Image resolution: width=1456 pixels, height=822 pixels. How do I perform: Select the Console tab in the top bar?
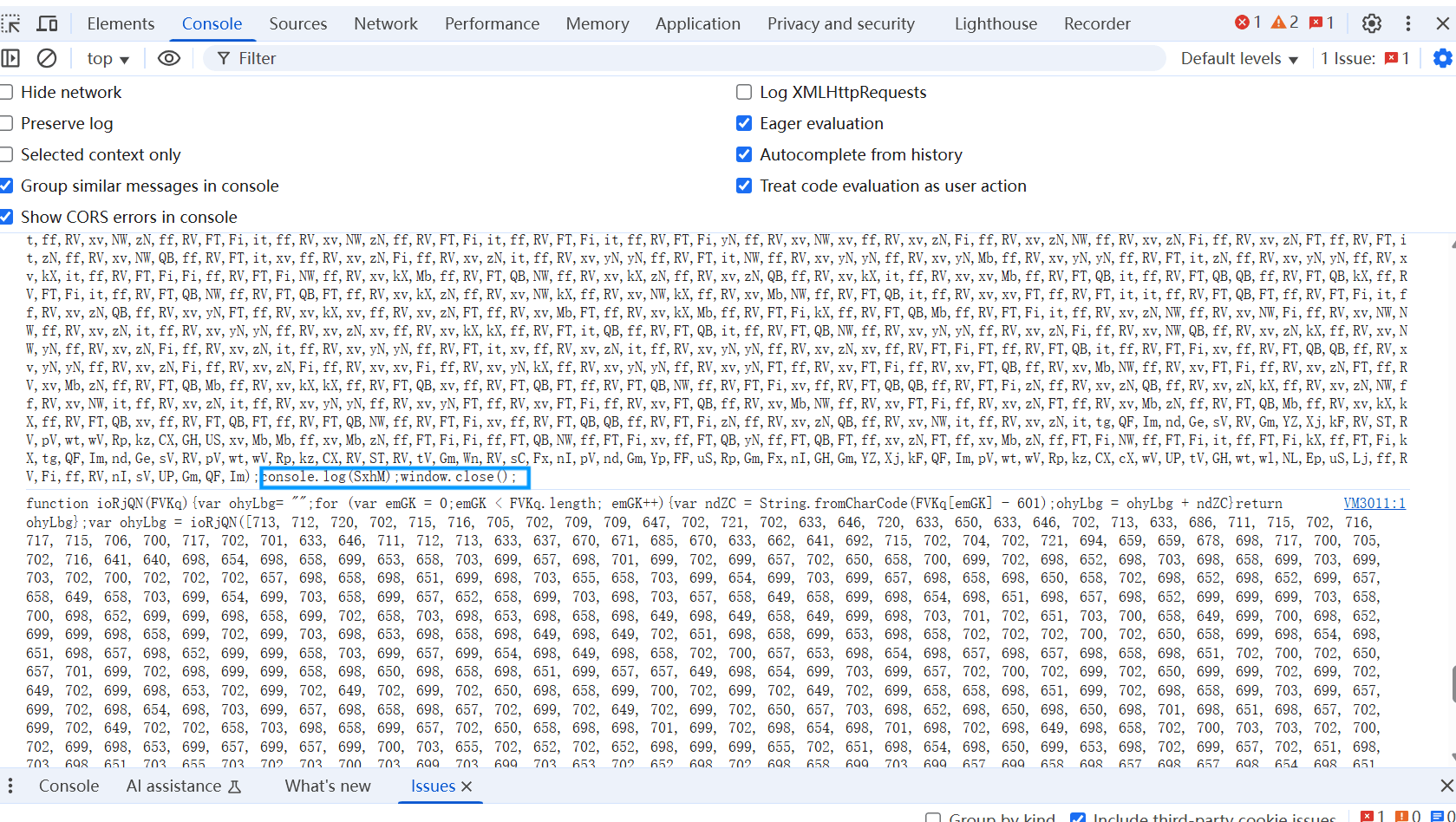(x=212, y=23)
